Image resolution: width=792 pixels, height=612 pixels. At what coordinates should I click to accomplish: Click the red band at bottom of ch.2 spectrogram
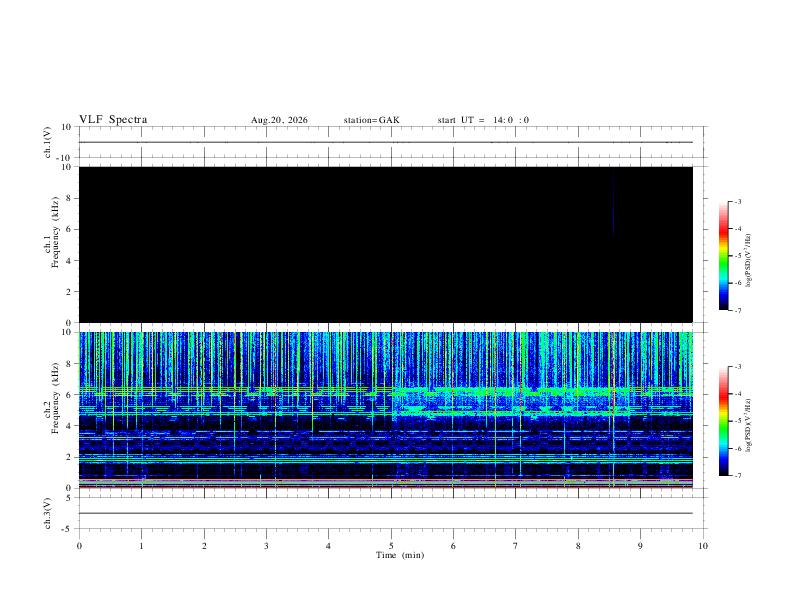click(386, 487)
